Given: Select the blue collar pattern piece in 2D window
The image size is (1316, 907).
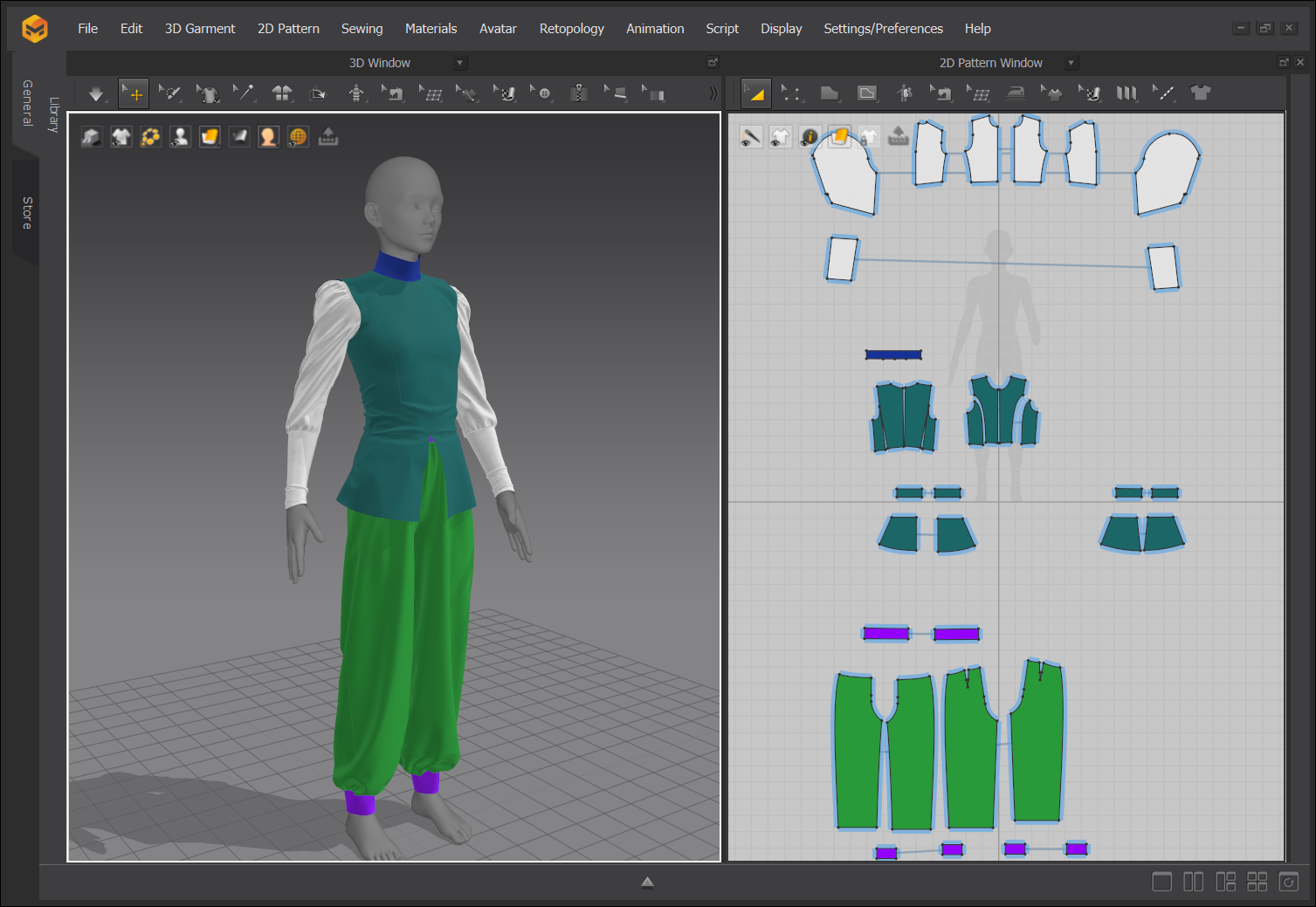Looking at the screenshot, I should pos(893,354).
